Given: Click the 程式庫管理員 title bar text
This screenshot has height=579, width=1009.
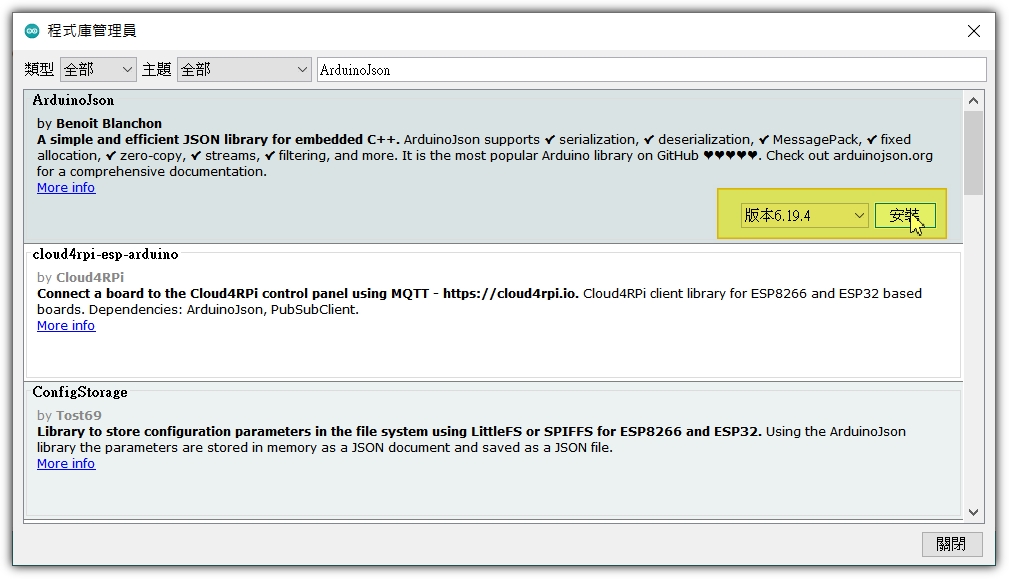Looking at the screenshot, I should (92, 31).
